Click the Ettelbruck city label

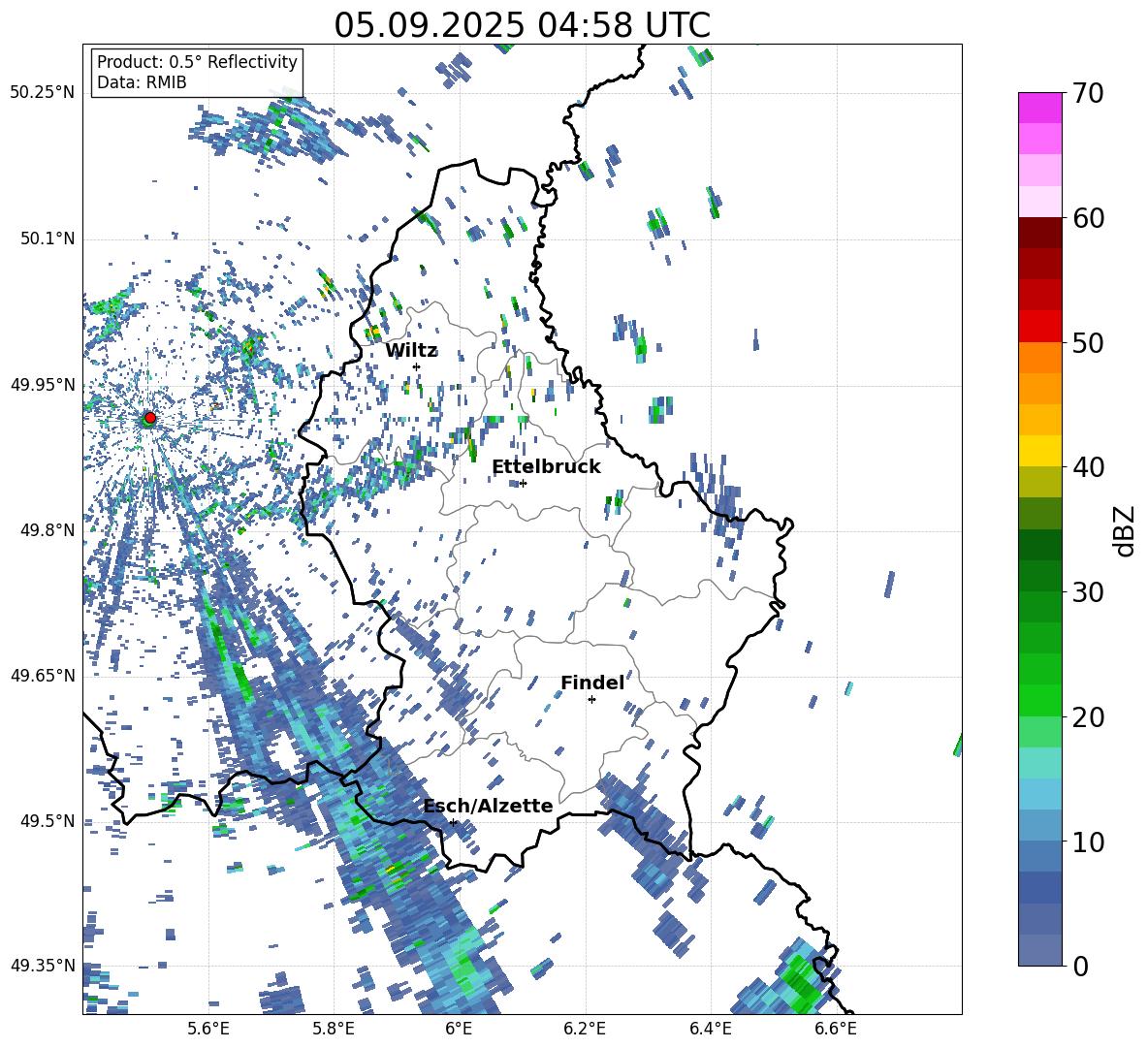(546, 467)
